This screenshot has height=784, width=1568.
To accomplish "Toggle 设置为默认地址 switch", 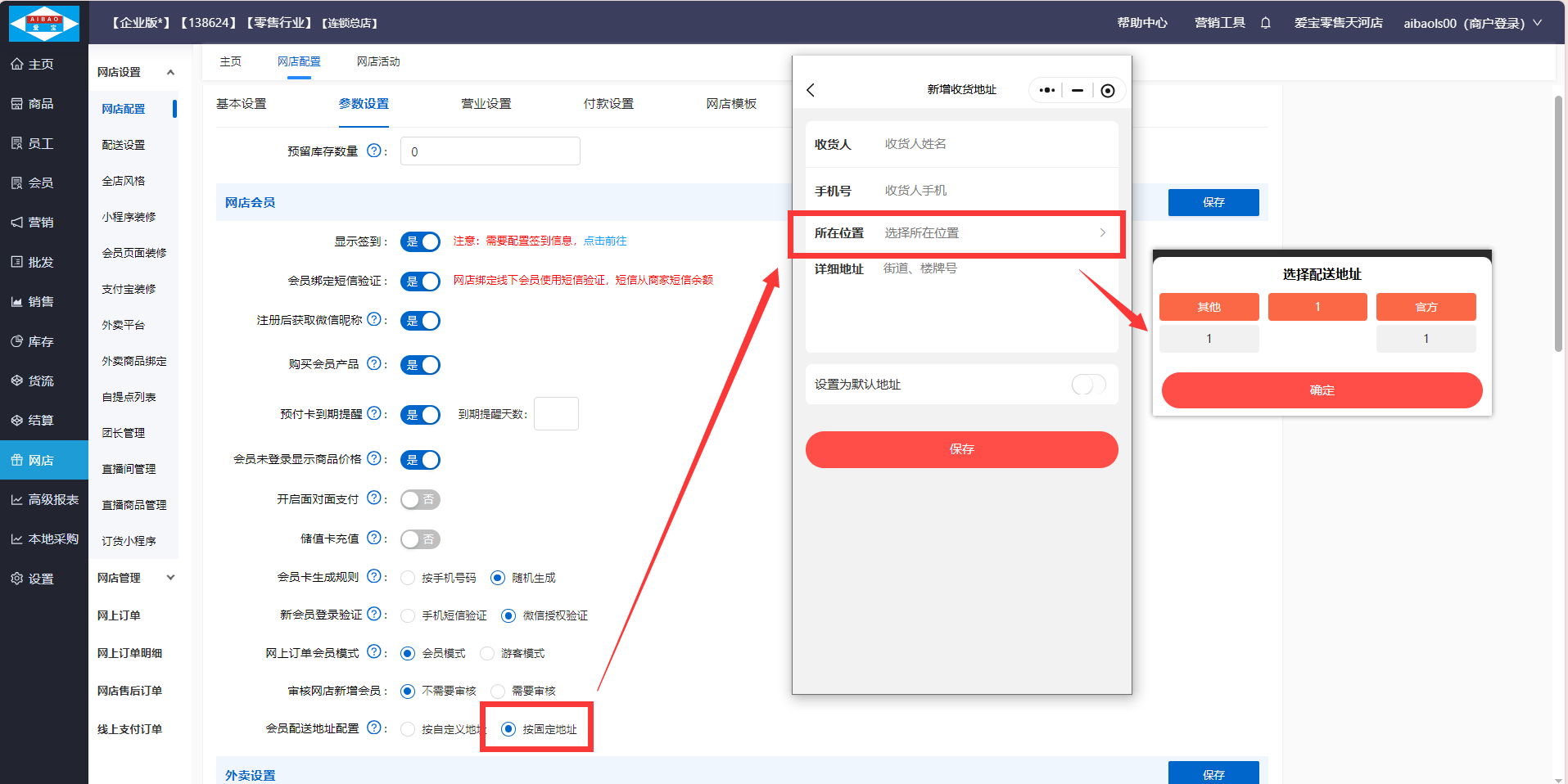I will [x=1088, y=385].
